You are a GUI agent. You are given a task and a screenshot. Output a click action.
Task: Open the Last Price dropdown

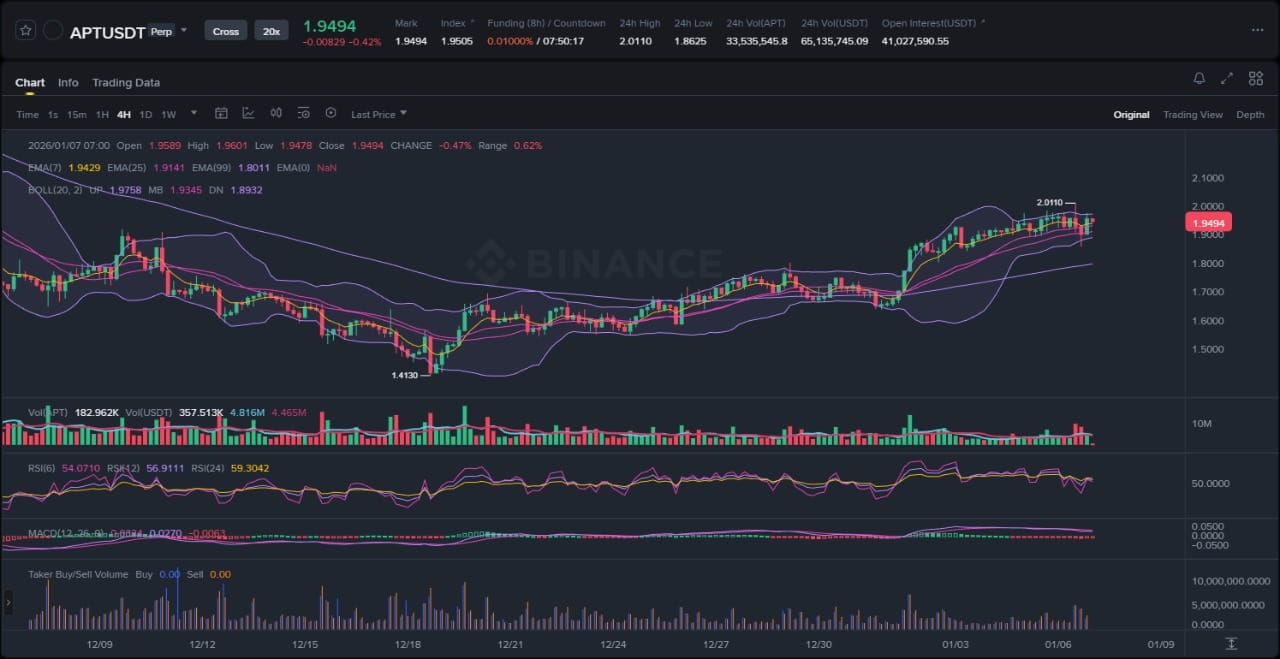[x=379, y=115]
